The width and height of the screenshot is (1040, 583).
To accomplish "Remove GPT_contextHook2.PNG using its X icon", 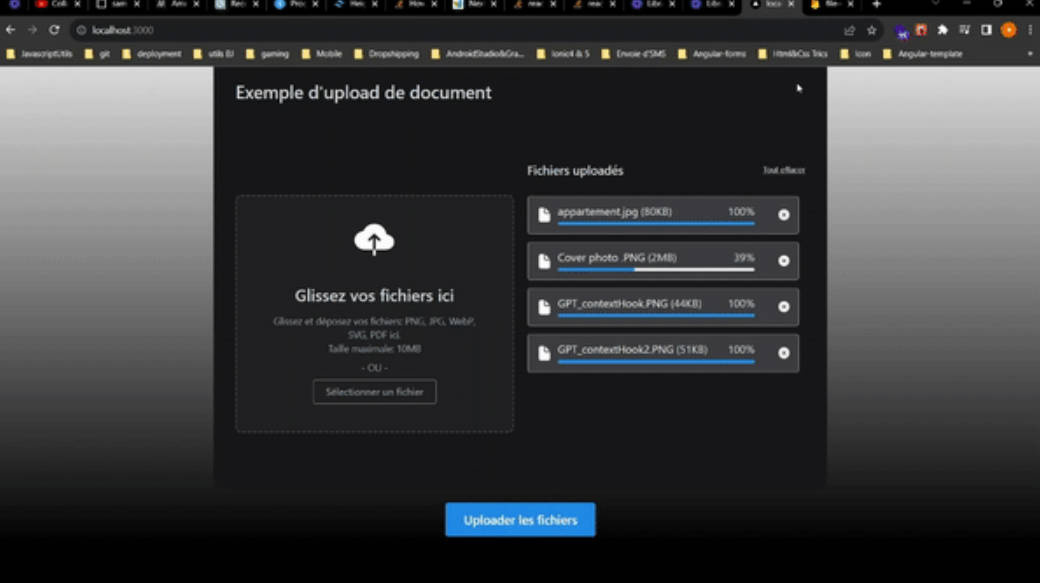I will (x=784, y=353).
